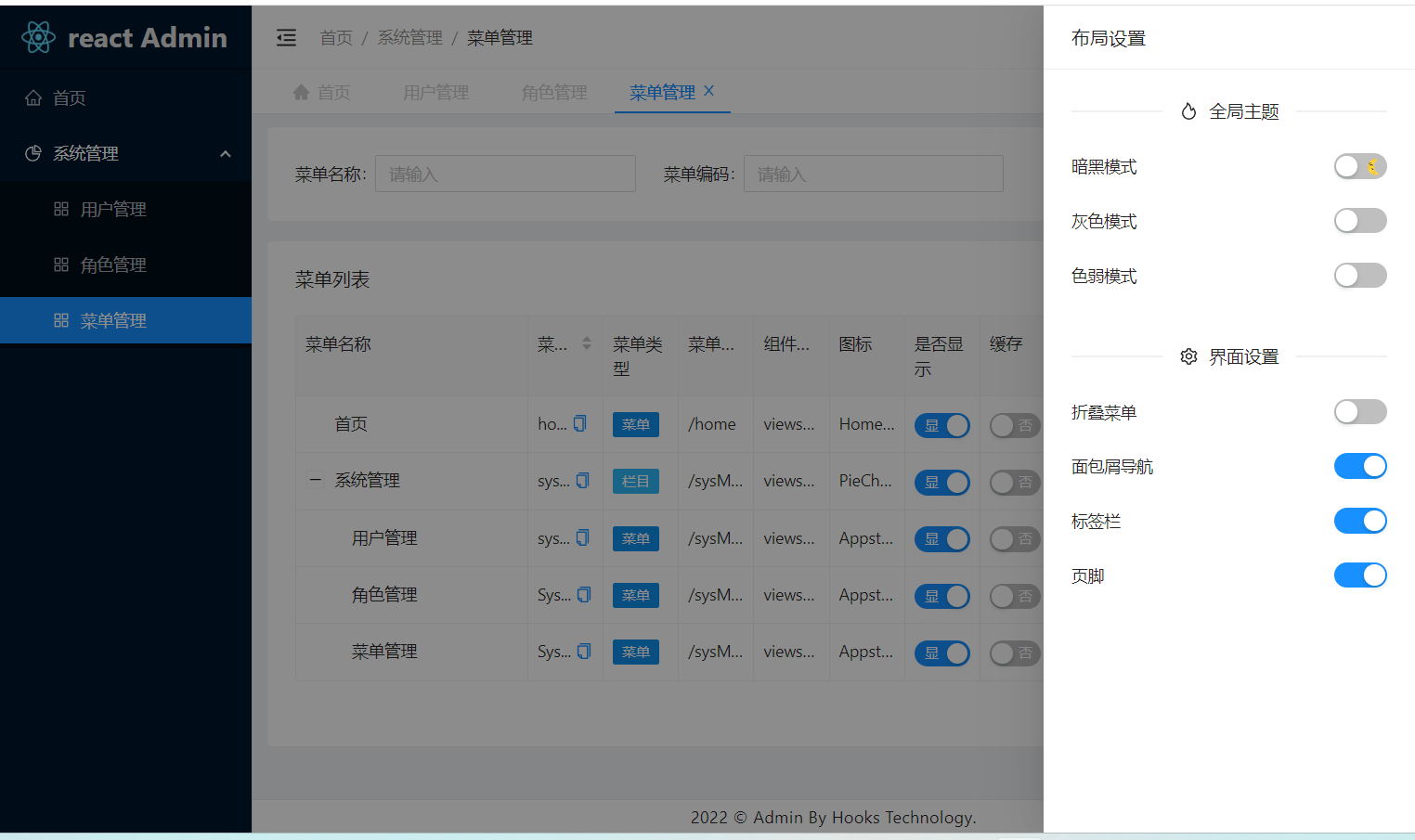
Task: Turn off the 标签栏 switch
Action: coord(1360,521)
